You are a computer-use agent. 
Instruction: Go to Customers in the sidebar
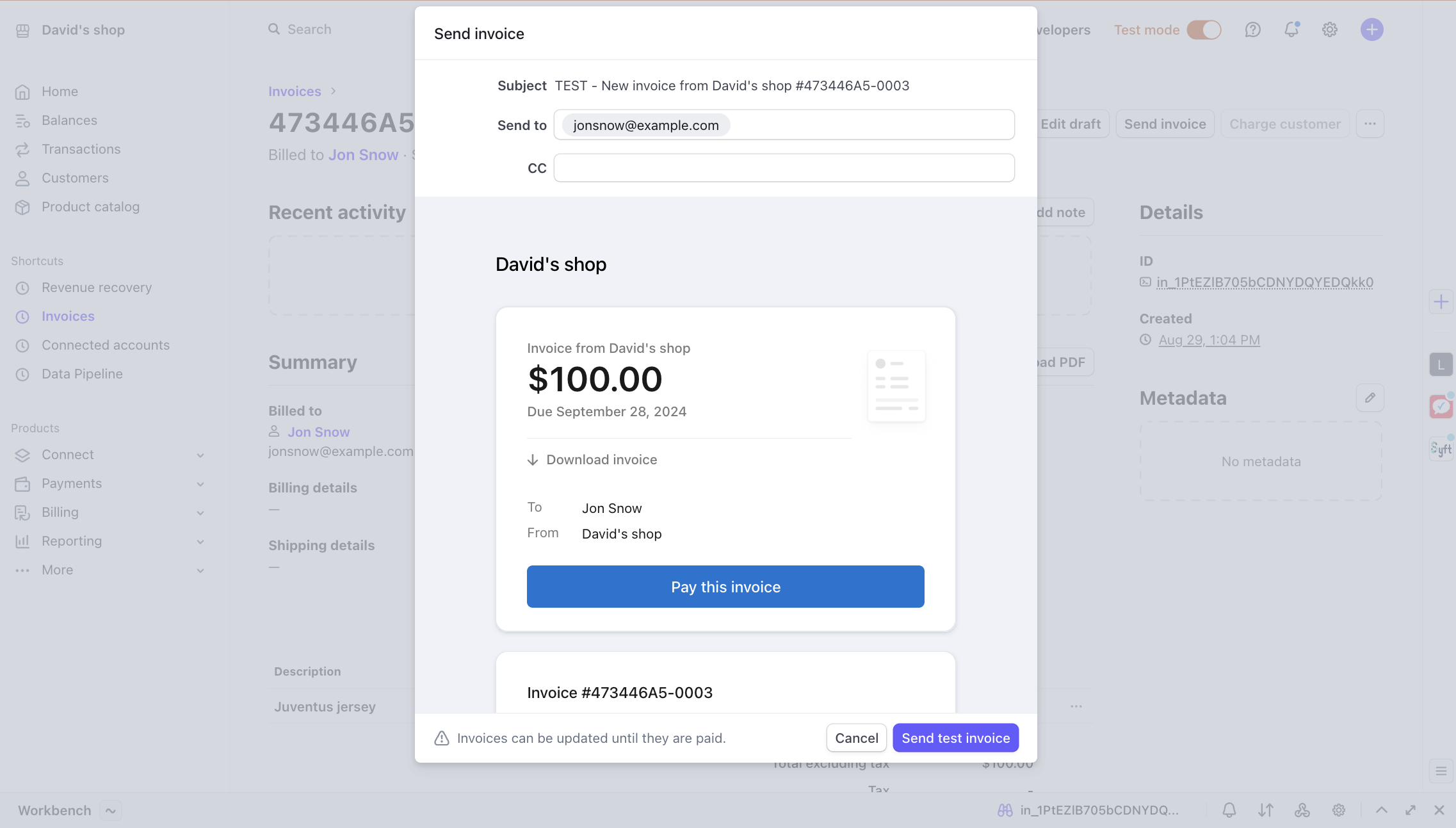pyautogui.click(x=75, y=178)
